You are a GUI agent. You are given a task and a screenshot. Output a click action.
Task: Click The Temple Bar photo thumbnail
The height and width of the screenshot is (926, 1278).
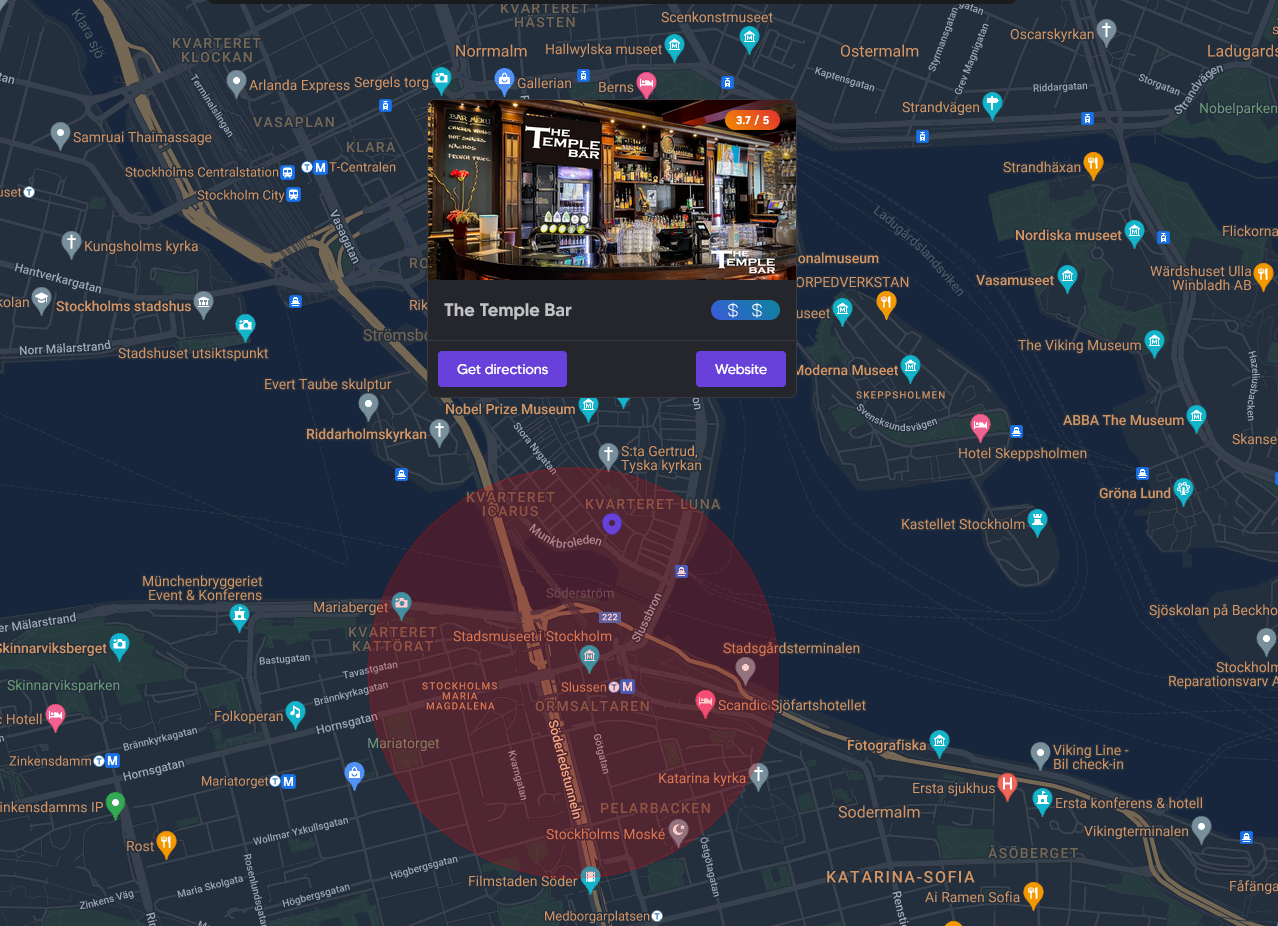click(612, 190)
